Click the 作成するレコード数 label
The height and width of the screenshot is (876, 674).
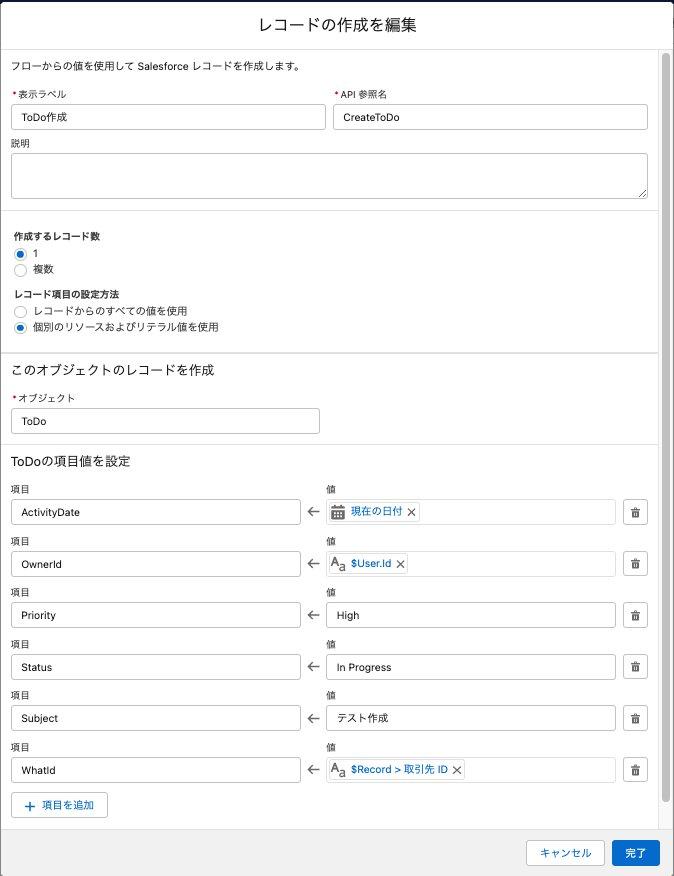57,236
